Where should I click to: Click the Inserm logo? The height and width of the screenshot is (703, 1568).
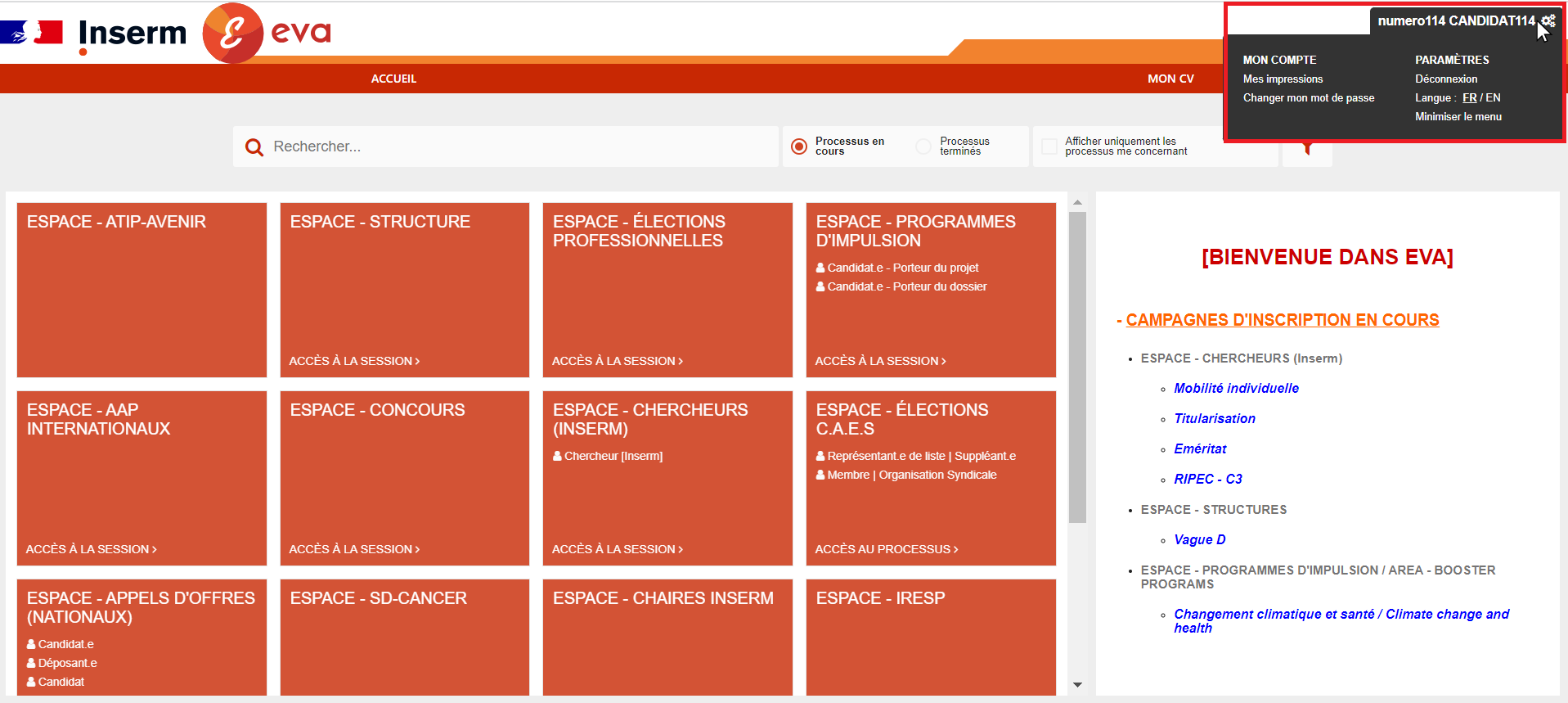[133, 35]
